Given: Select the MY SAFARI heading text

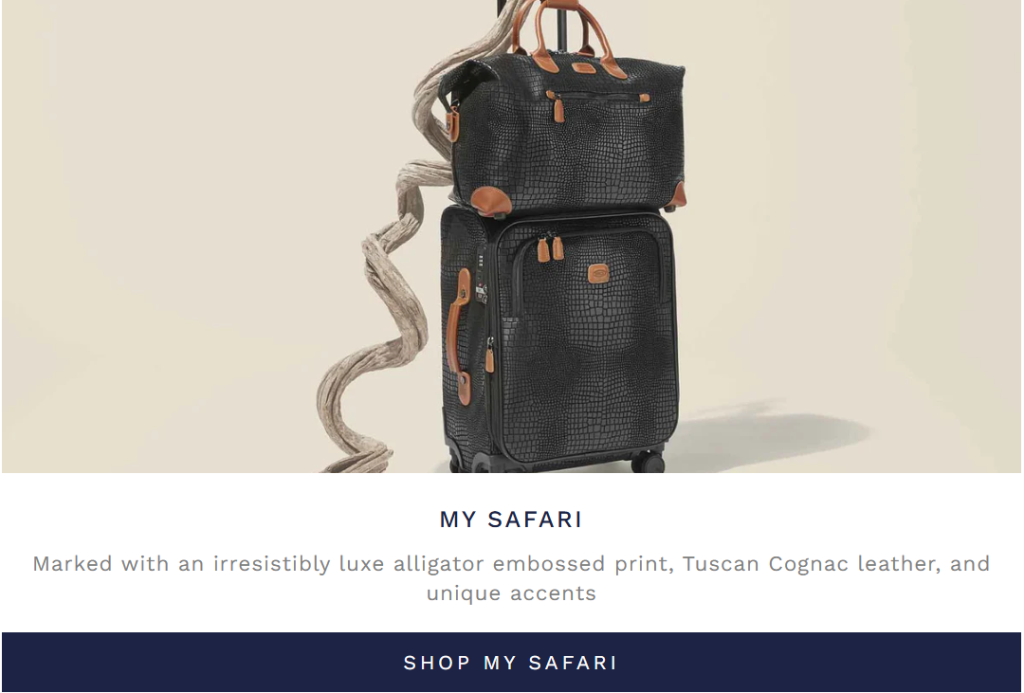Looking at the screenshot, I should [x=511, y=519].
